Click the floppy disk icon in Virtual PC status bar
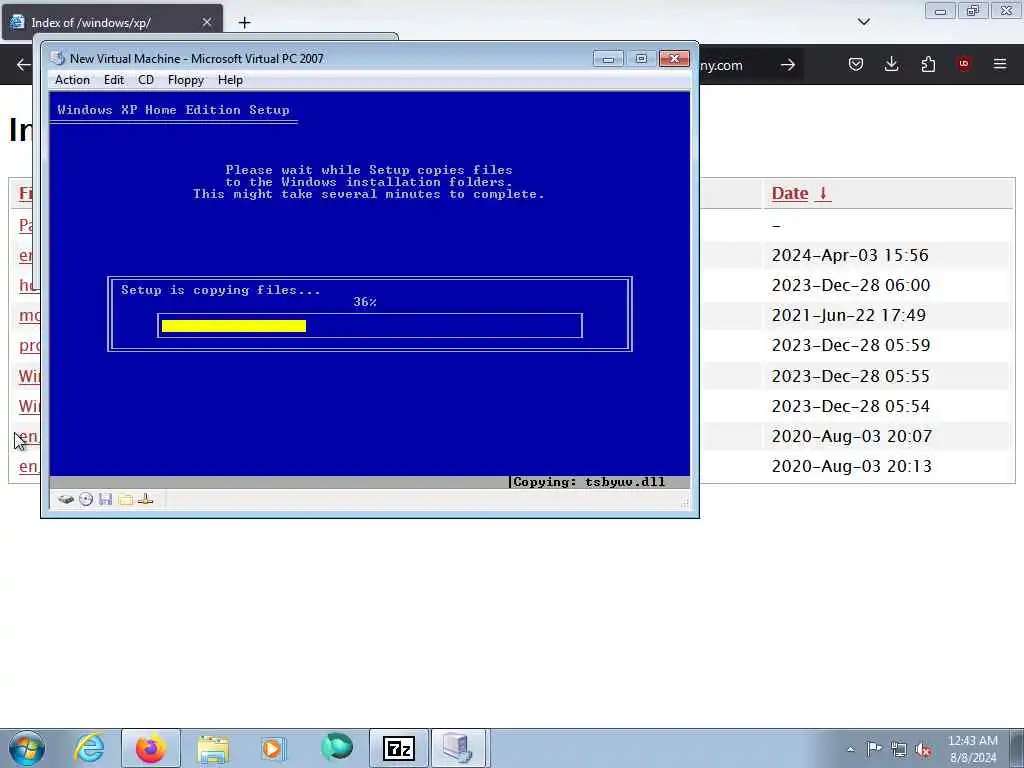 coord(105,500)
